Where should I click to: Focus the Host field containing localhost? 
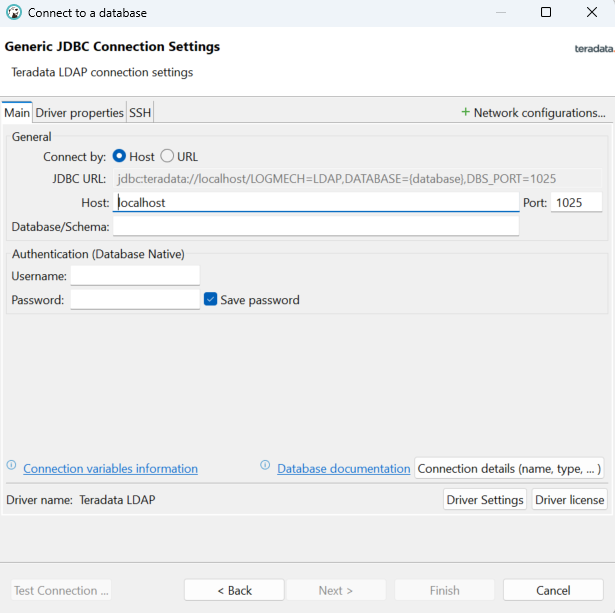(x=316, y=202)
